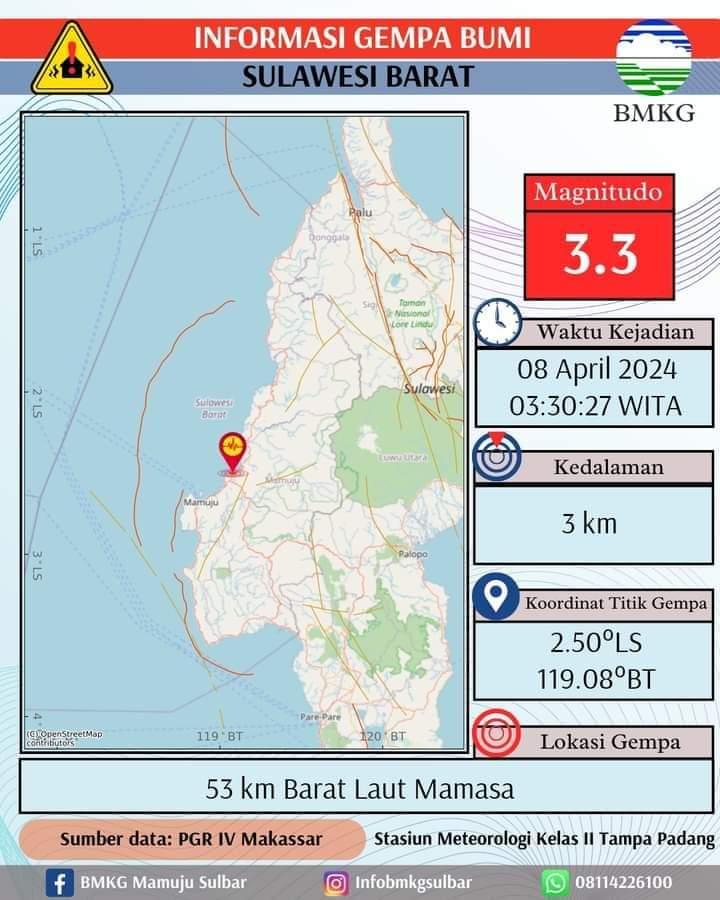720x900 pixels.
Task: Click the Waktu Kejadian heading
Action: [616, 332]
